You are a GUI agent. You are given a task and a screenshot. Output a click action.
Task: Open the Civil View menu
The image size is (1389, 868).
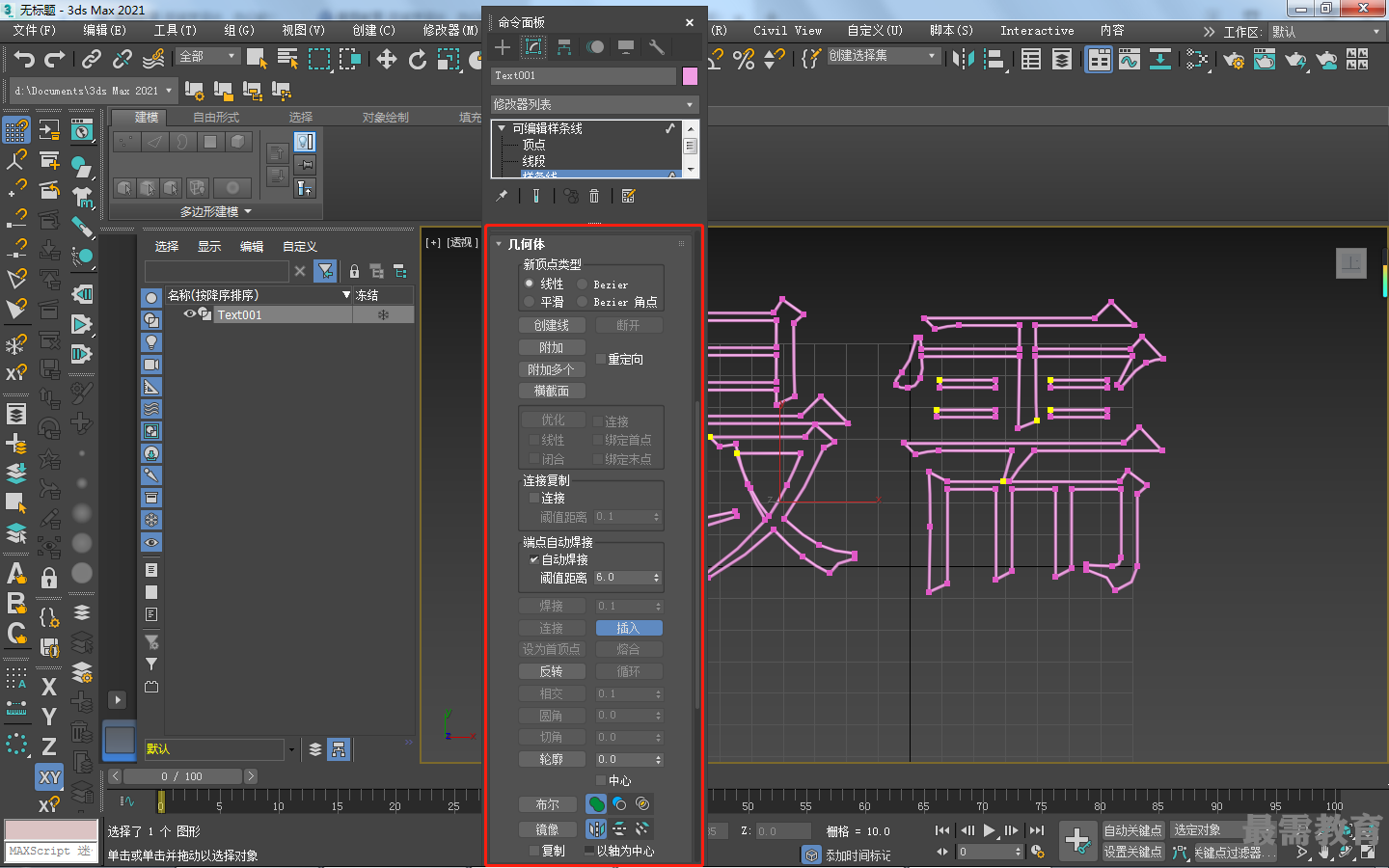[x=787, y=31]
